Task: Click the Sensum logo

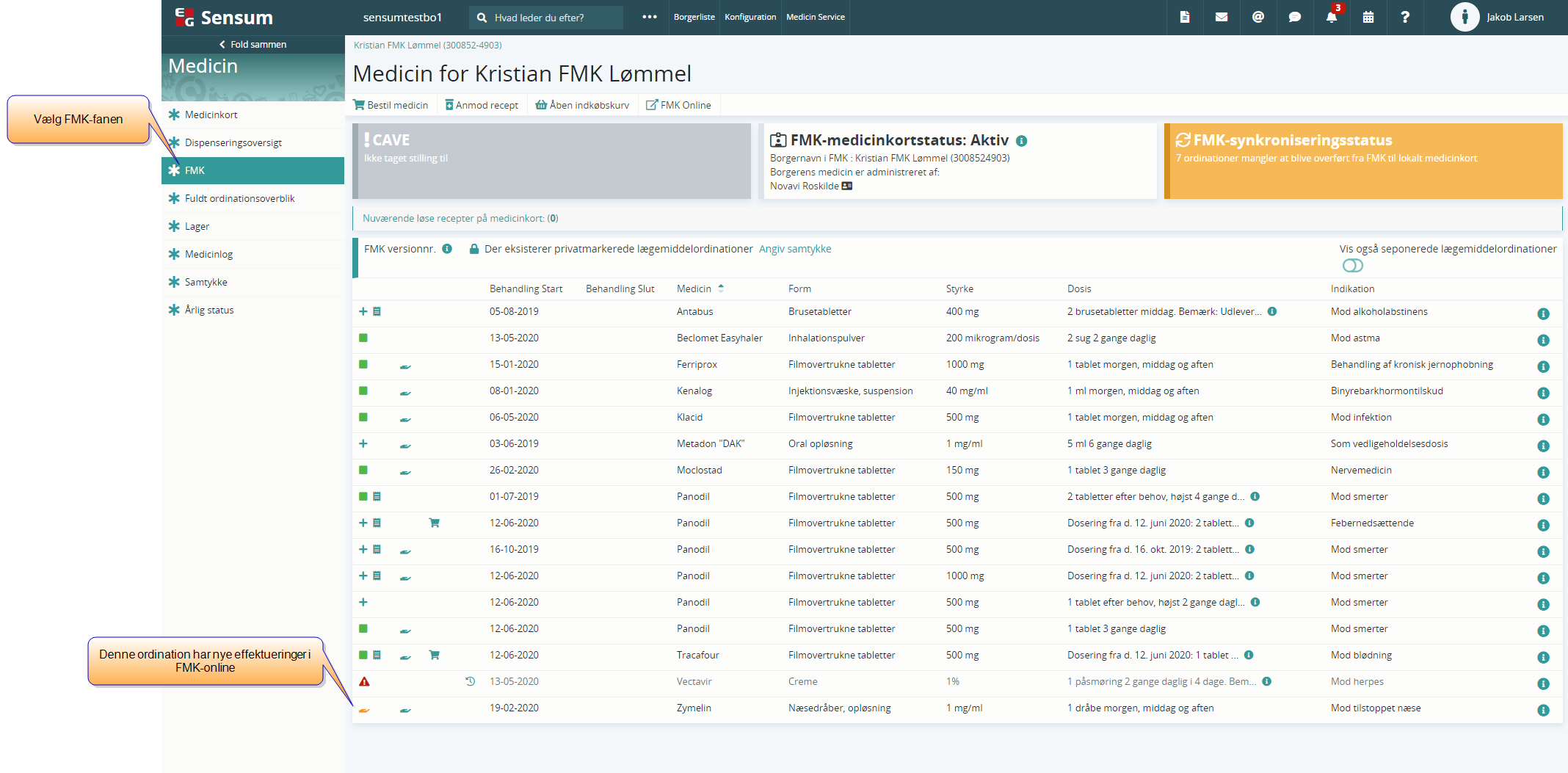Action: point(224,17)
